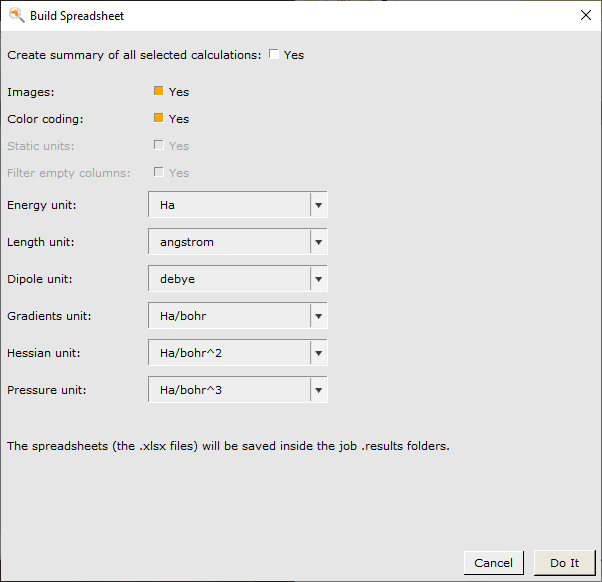Enable summary of all selected calculations
Screen dimensions: 602x582
274,55
